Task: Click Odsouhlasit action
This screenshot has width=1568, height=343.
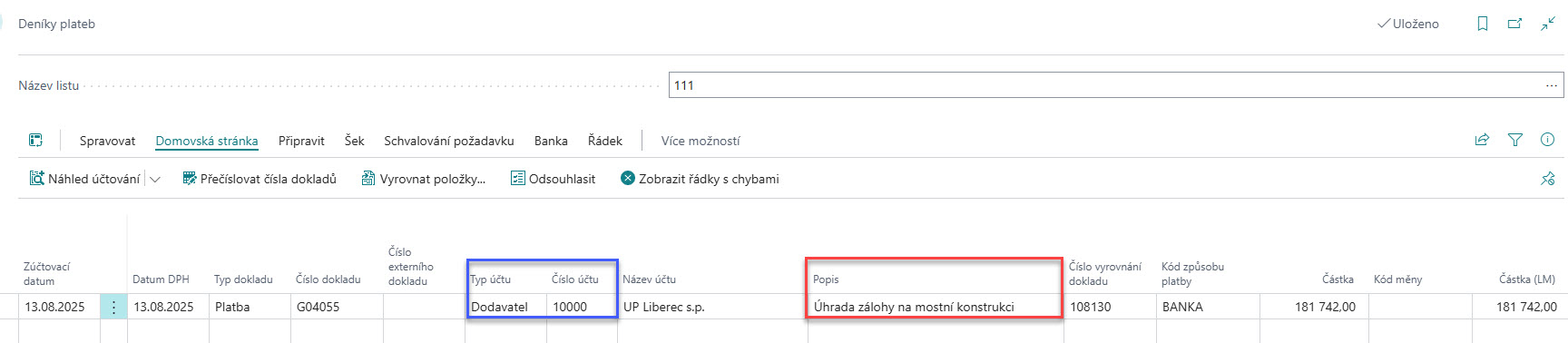Action: coord(554,179)
